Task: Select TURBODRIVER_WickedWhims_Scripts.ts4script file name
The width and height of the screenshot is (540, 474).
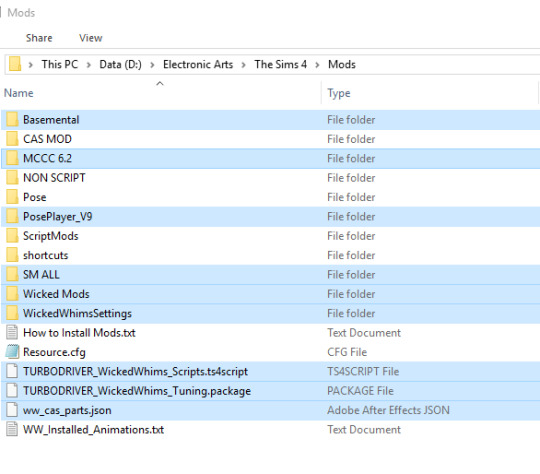Action: (135, 371)
